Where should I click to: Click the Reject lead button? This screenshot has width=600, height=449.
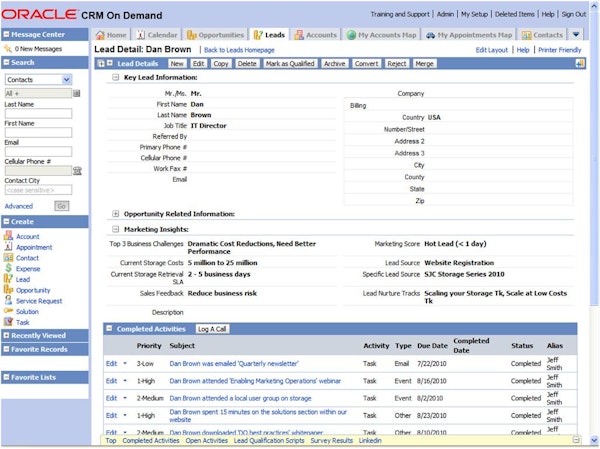pyautogui.click(x=397, y=64)
